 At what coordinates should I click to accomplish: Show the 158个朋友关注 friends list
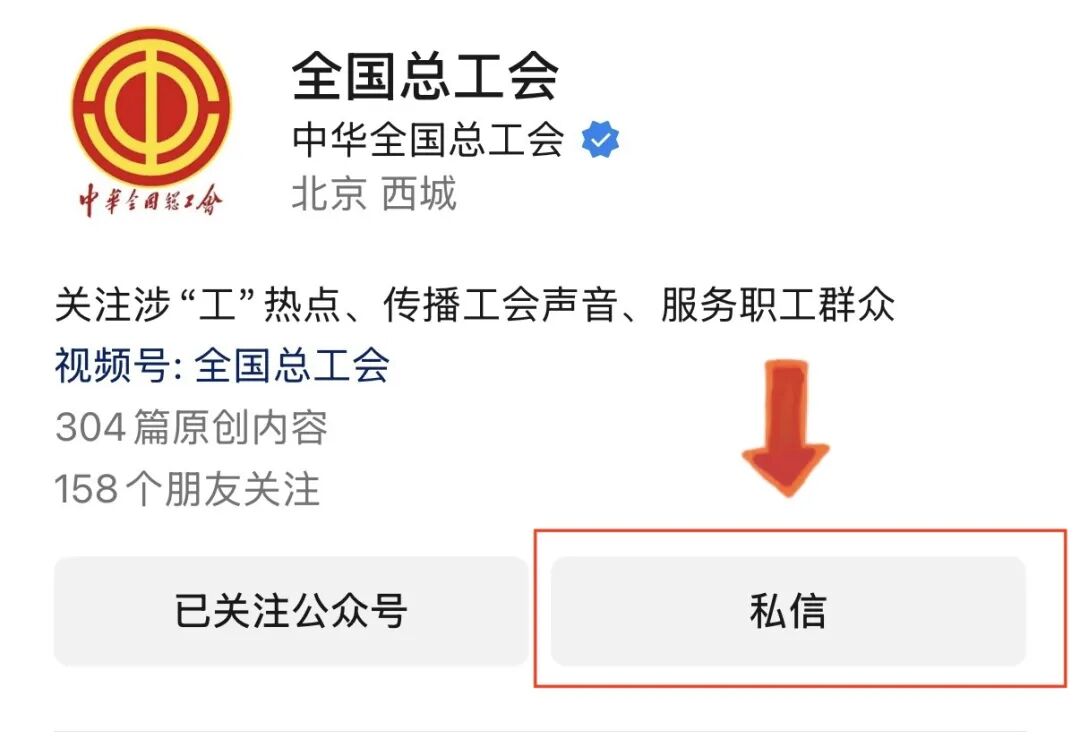(187, 489)
